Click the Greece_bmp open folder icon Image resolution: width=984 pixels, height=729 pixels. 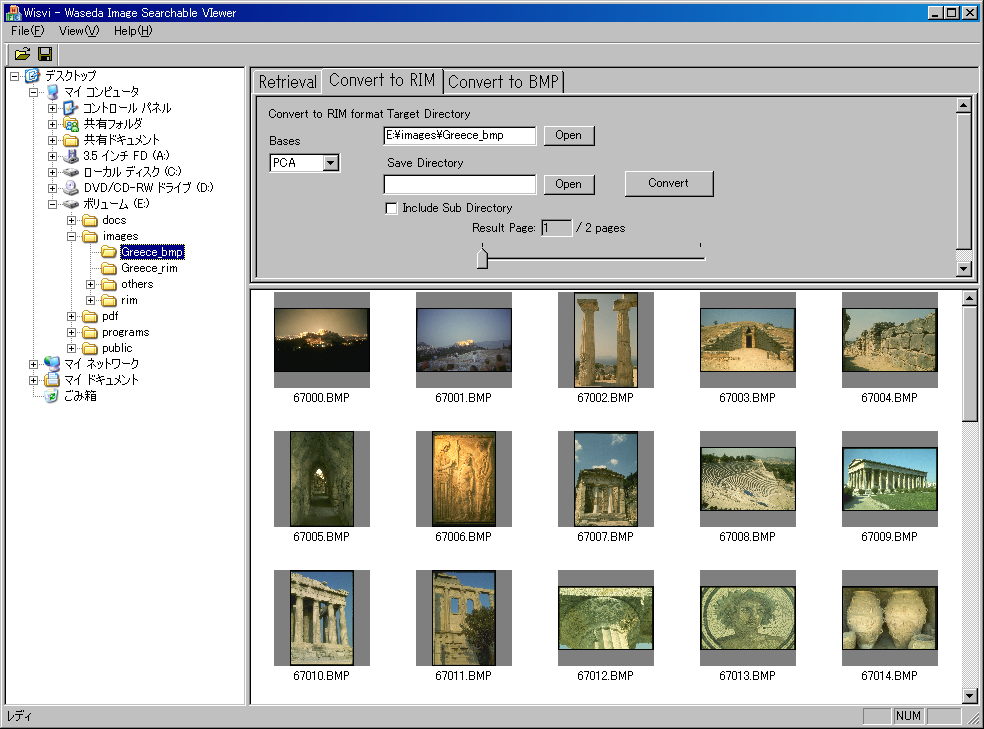click(109, 252)
